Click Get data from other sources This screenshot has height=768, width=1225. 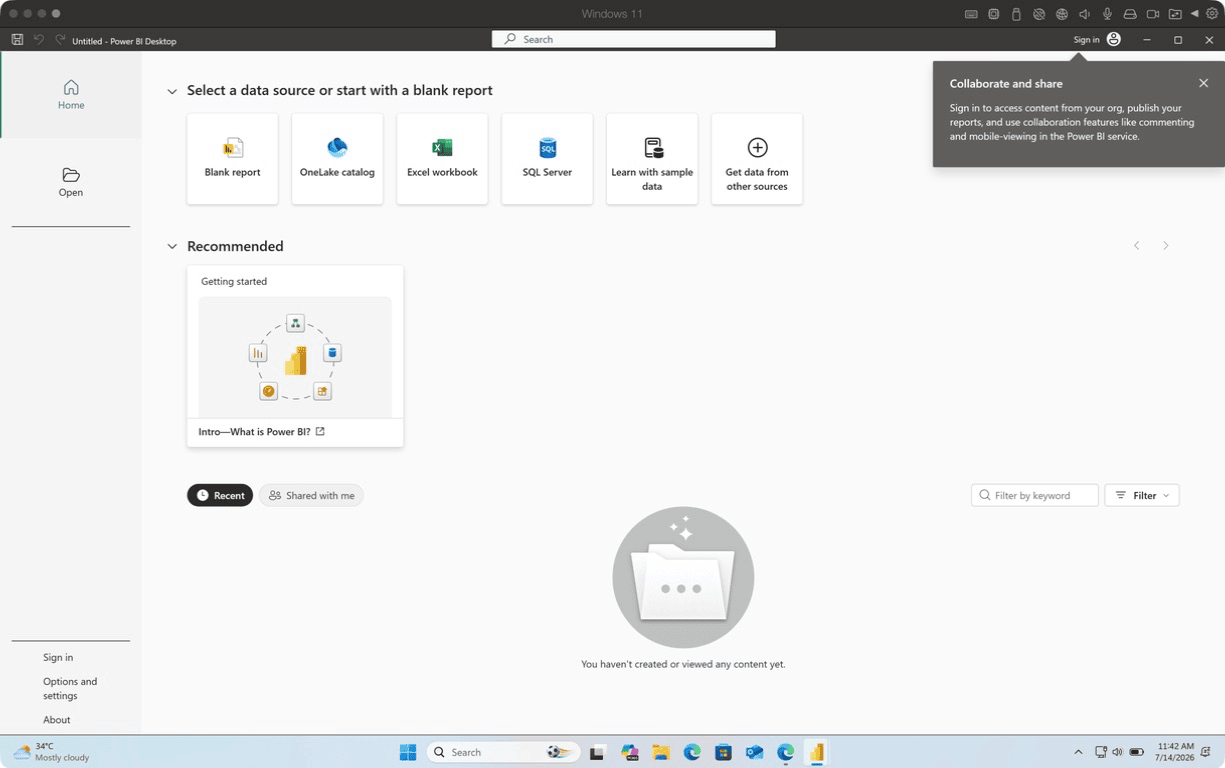click(757, 159)
